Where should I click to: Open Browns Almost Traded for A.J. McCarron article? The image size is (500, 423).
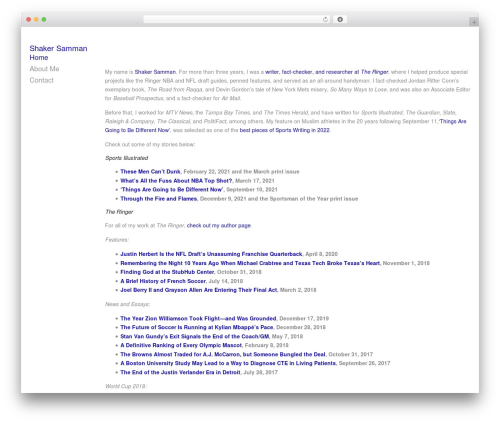click(223, 354)
